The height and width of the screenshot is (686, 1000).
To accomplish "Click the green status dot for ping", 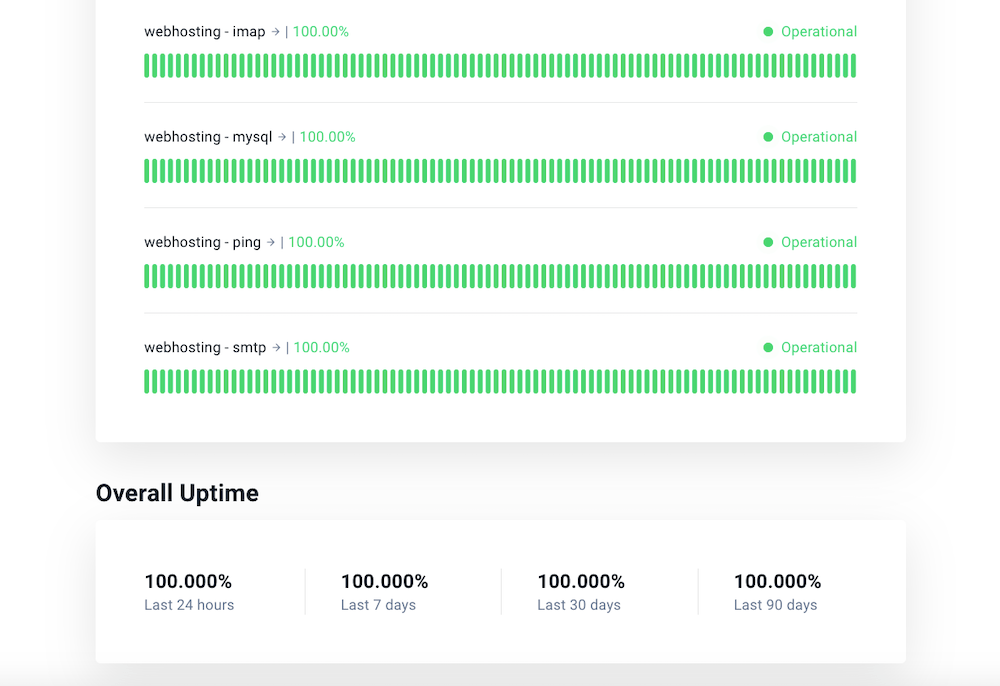I will coord(768,242).
